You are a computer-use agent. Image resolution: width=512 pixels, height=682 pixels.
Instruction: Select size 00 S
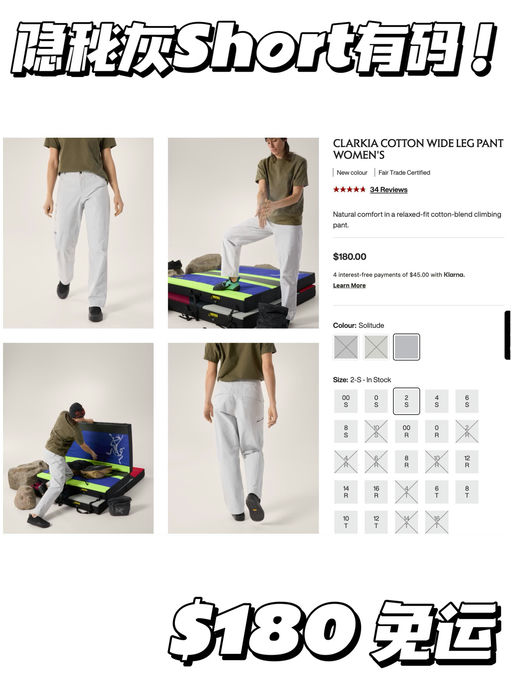pyautogui.click(x=346, y=401)
